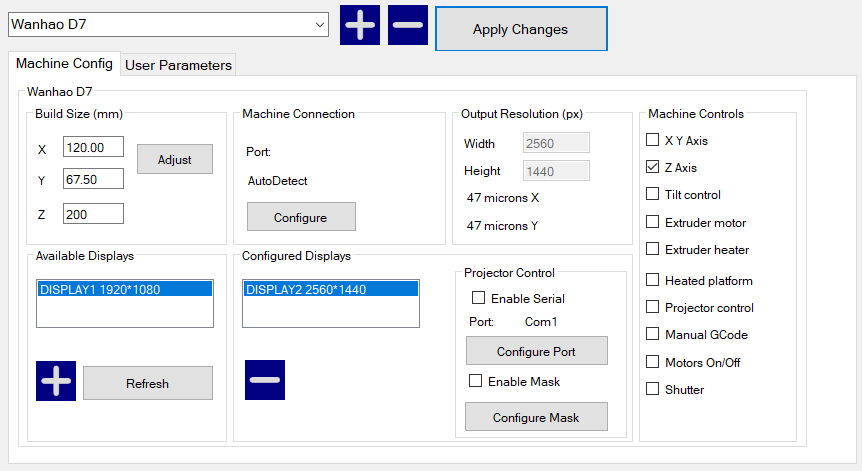Remove machine profile with top minus icon

click(x=408, y=25)
